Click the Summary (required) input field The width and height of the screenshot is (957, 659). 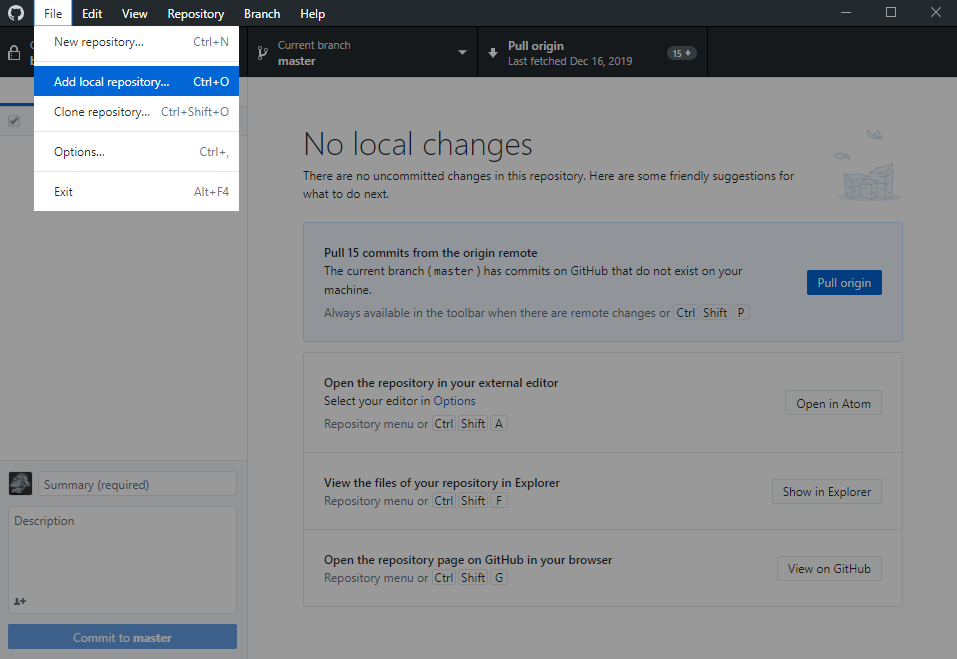tap(137, 484)
